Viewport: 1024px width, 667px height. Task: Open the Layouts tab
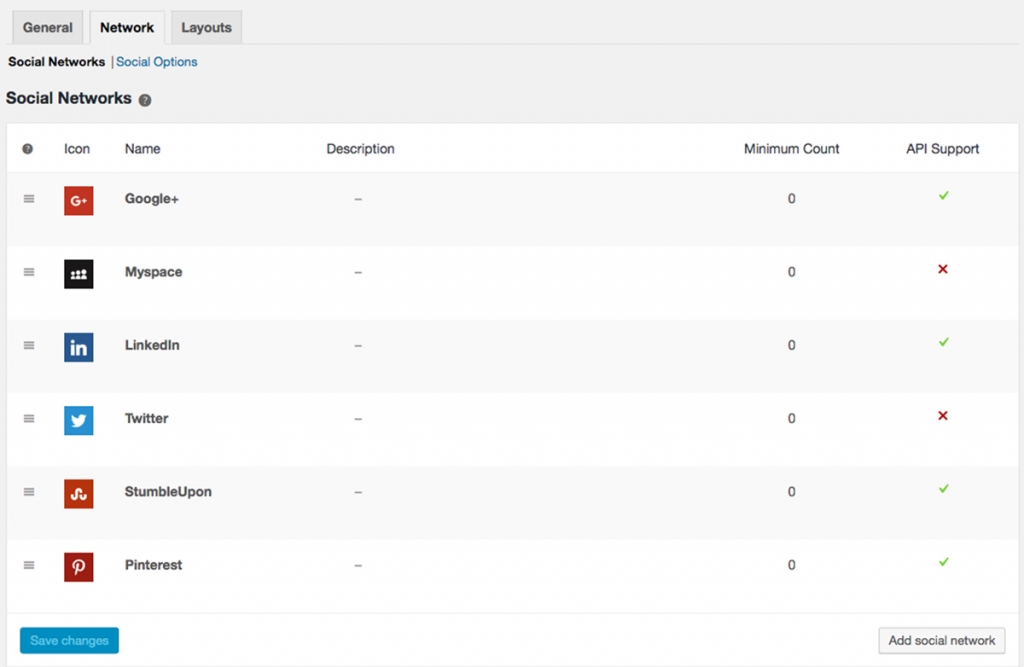tap(206, 28)
